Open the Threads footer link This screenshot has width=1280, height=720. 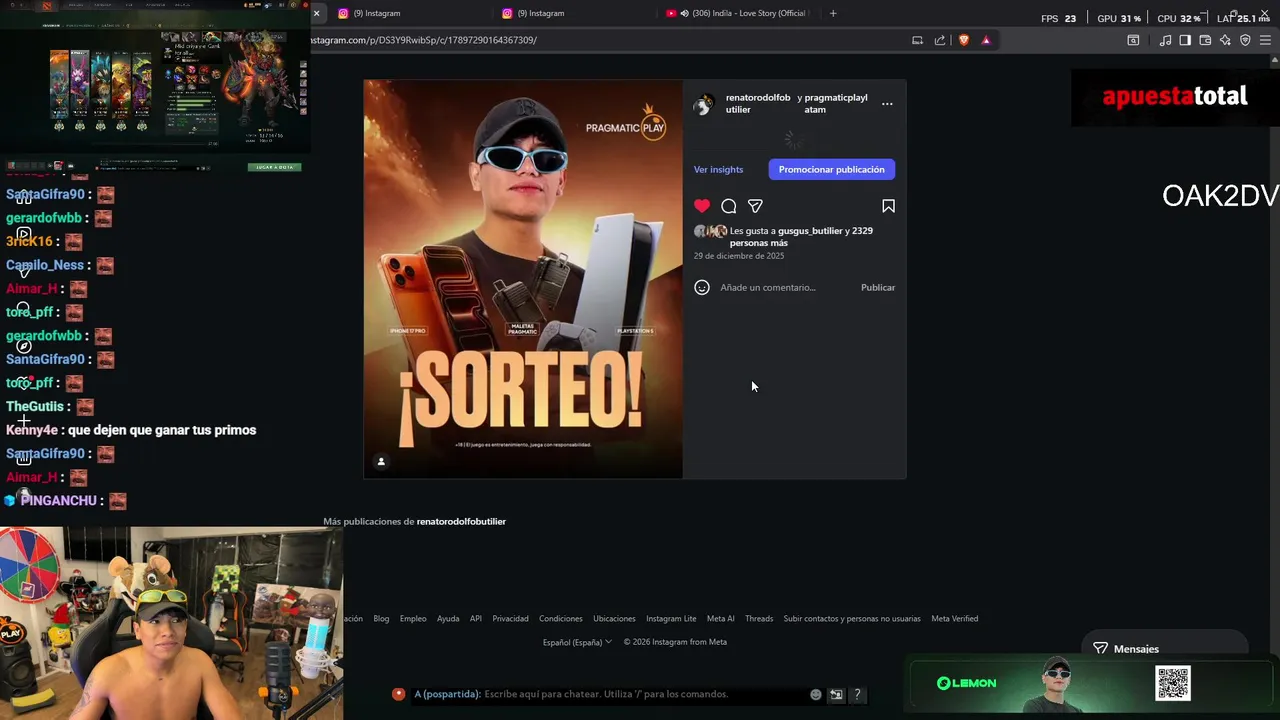759,618
